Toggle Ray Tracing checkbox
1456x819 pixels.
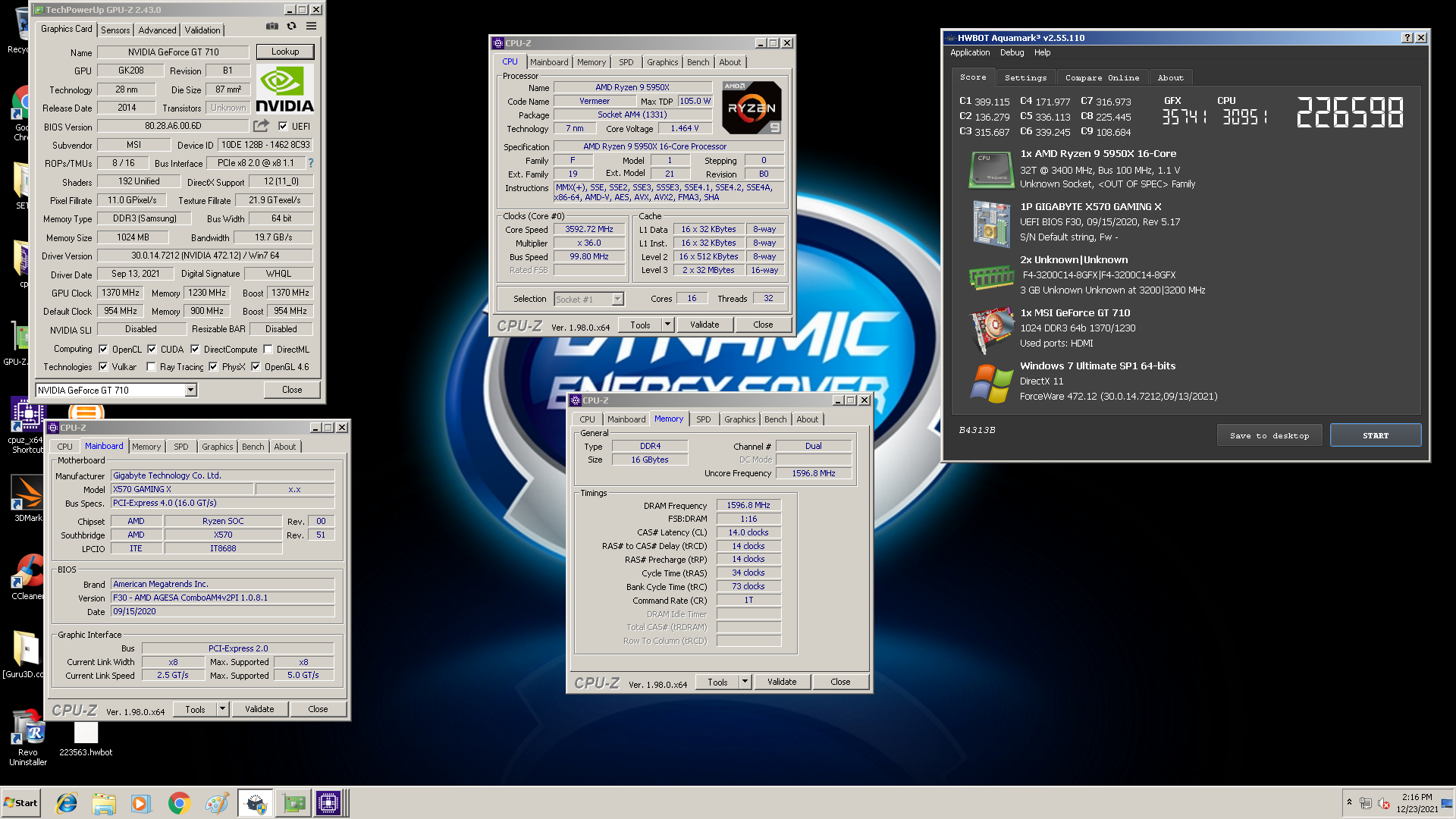pos(151,366)
